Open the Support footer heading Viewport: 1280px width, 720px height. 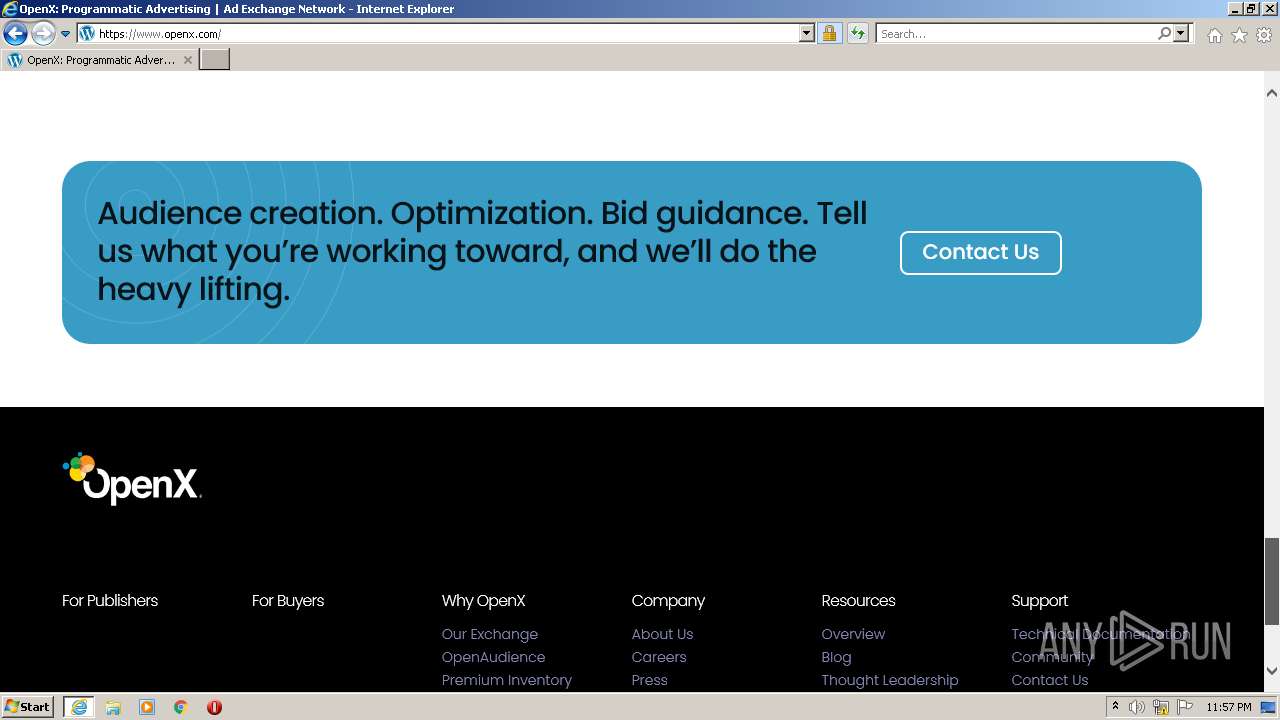point(1040,601)
